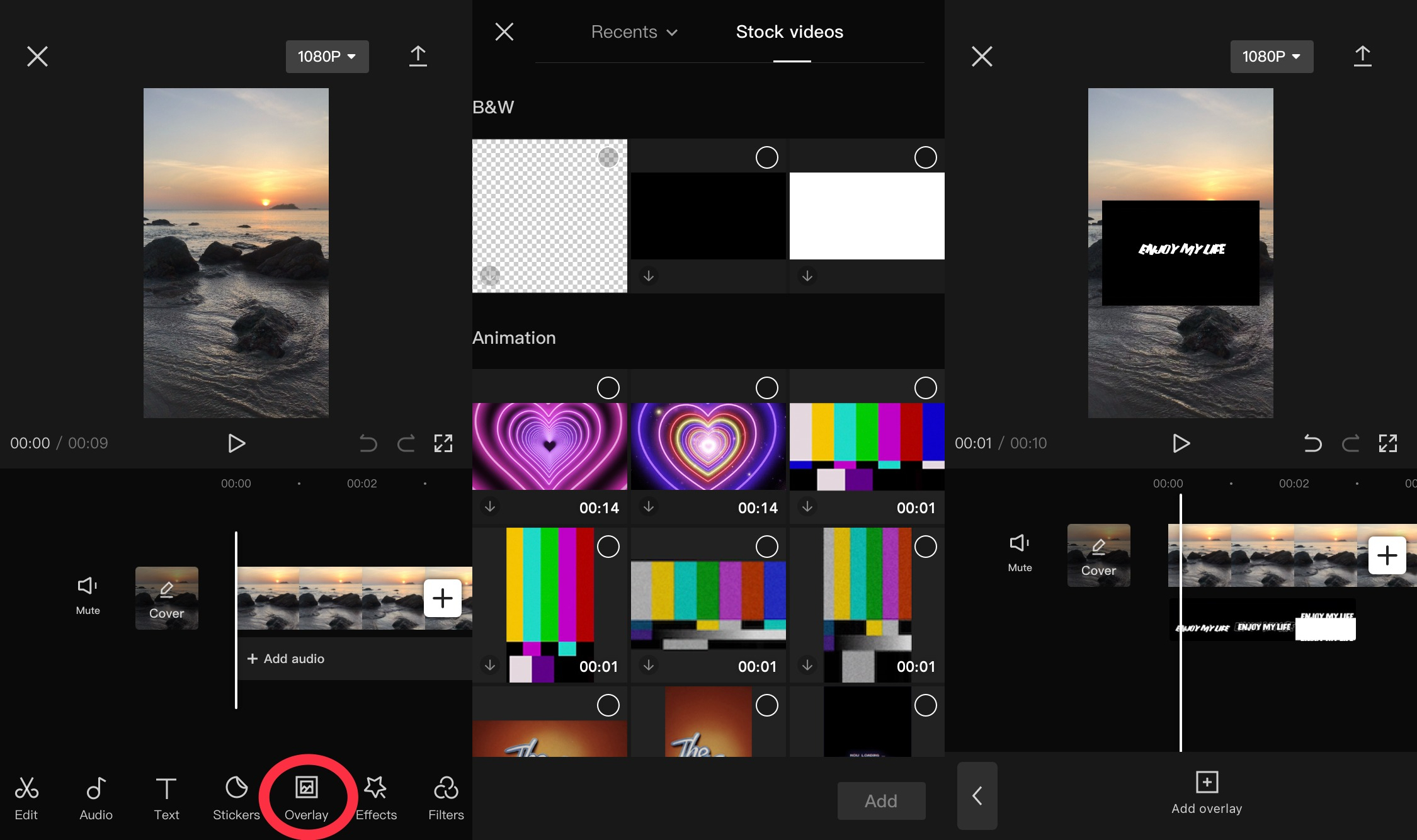Tap the Add button

point(881,800)
